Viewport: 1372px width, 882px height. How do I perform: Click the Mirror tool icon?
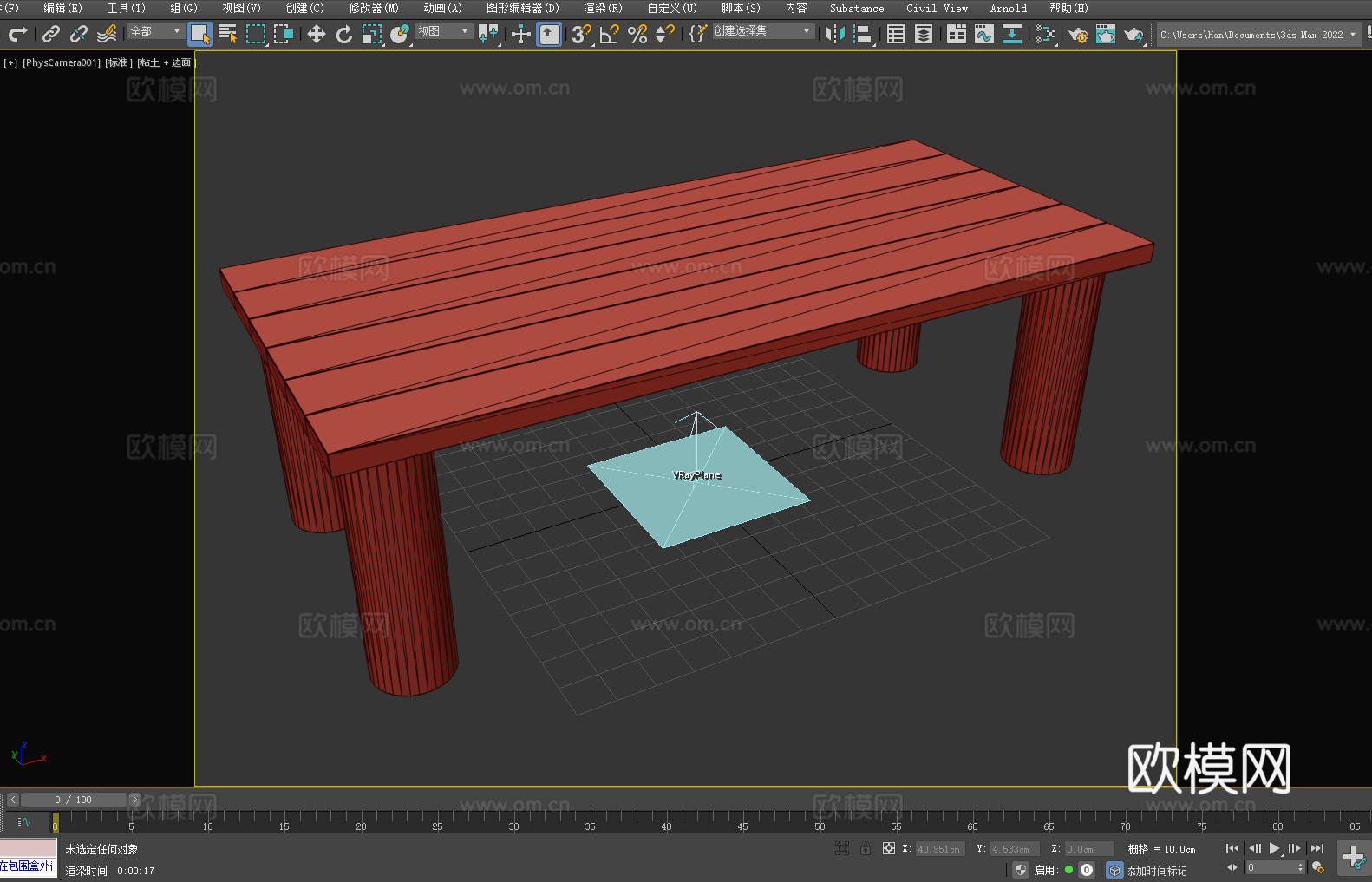tap(835, 34)
